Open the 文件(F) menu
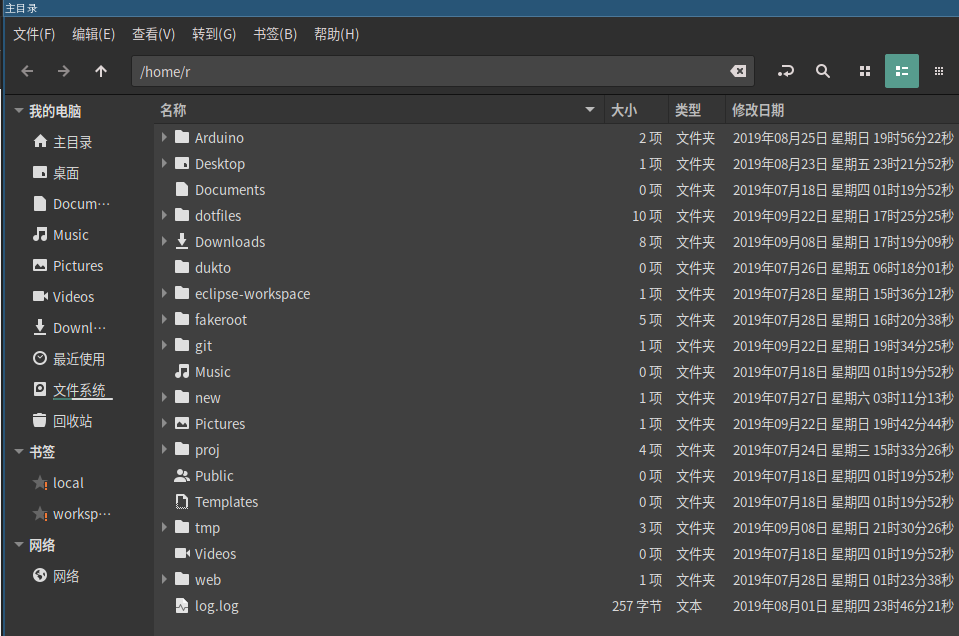This screenshot has height=636, width=959. pyautogui.click(x=34, y=34)
